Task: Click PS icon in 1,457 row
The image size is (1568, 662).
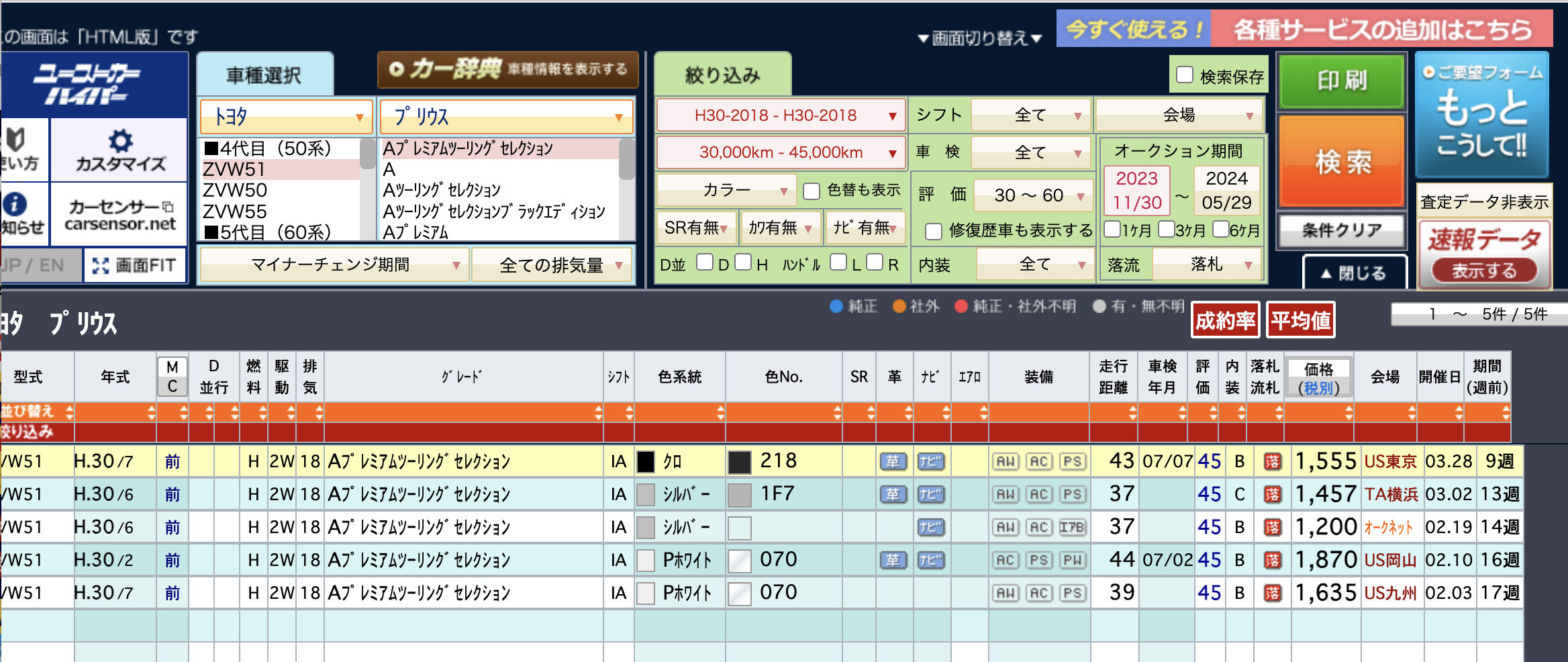Action: click(x=1073, y=495)
